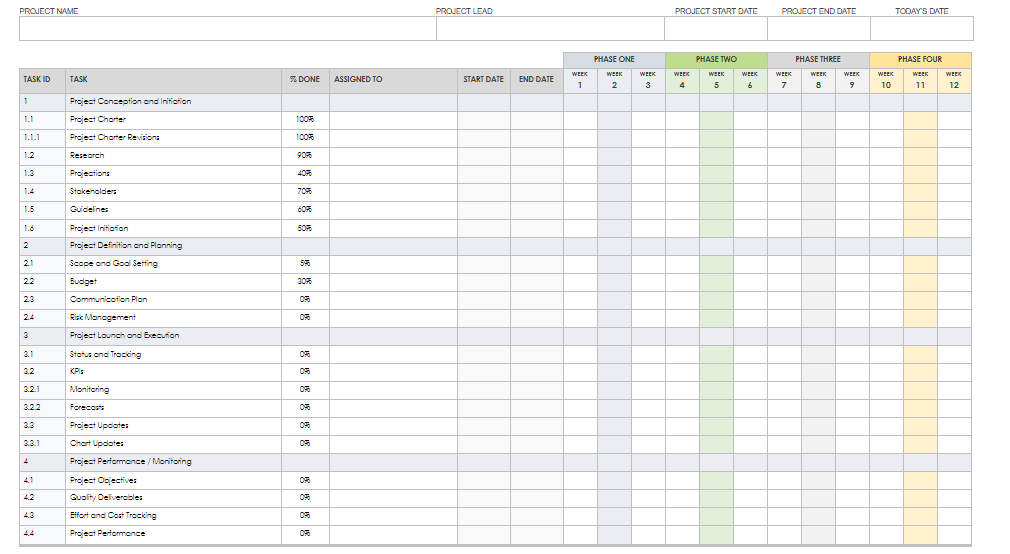Select the 40% done cell for Projections
The width and height of the screenshot is (1010, 554).
coord(305,174)
